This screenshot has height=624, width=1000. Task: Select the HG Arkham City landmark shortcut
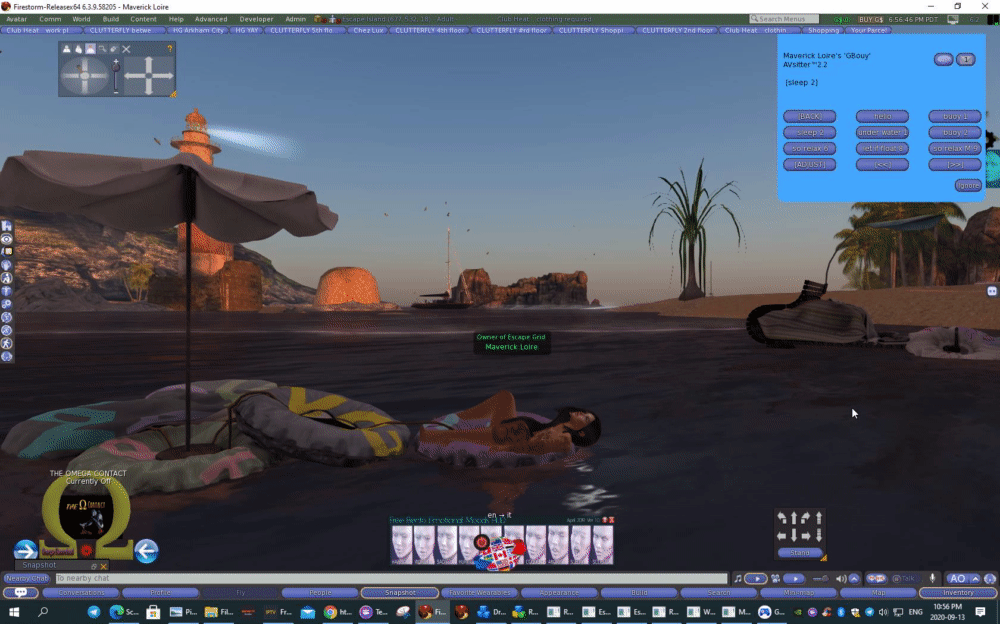pyautogui.click(x=198, y=30)
